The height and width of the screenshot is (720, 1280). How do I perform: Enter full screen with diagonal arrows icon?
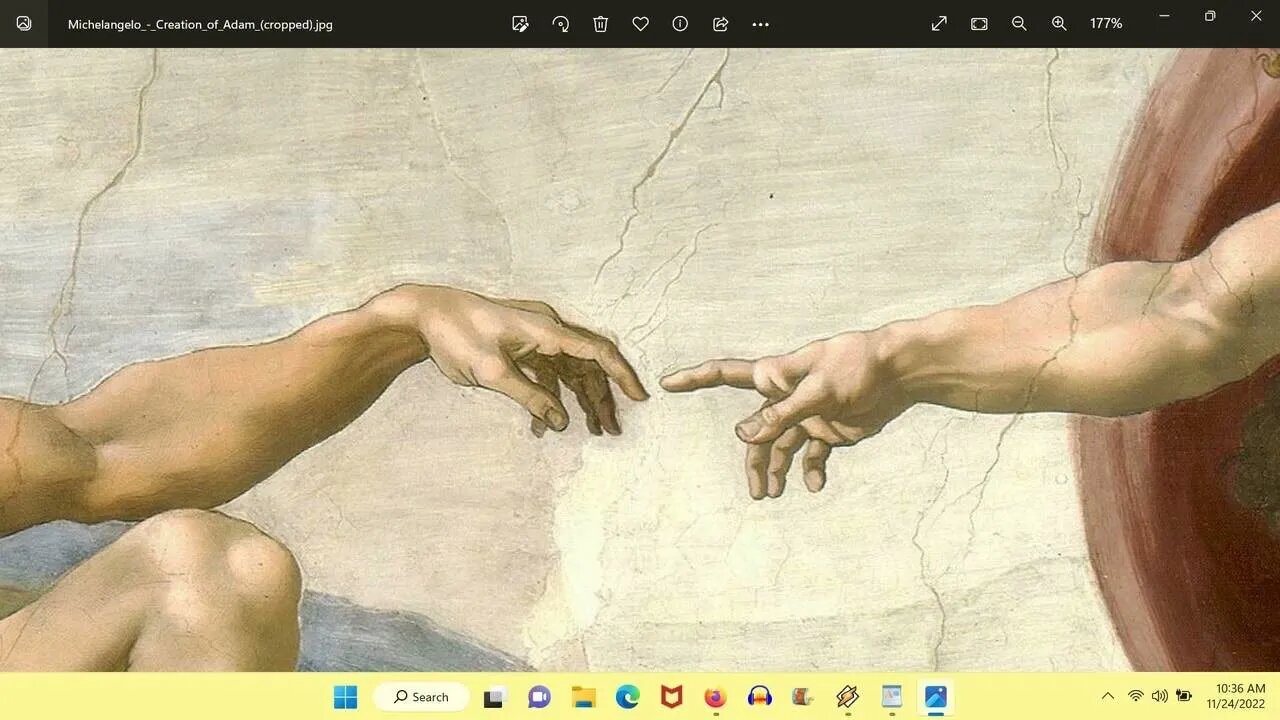939,24
